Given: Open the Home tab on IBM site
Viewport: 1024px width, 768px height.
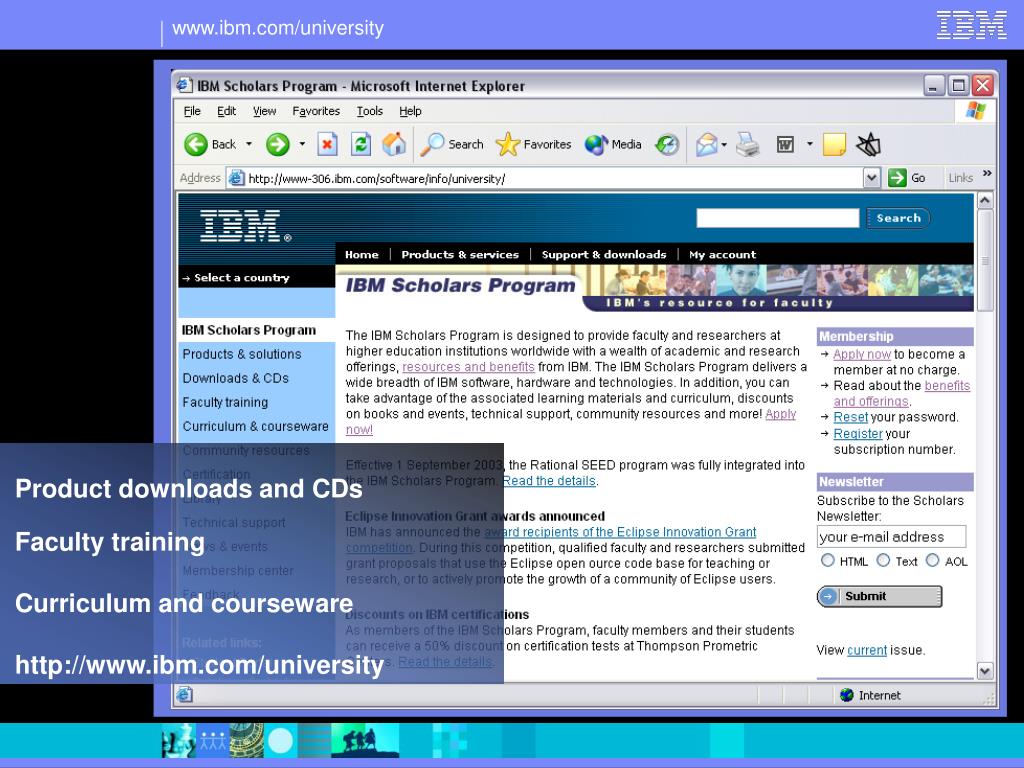Looking at the screenshot, I should tap(362, 254).
